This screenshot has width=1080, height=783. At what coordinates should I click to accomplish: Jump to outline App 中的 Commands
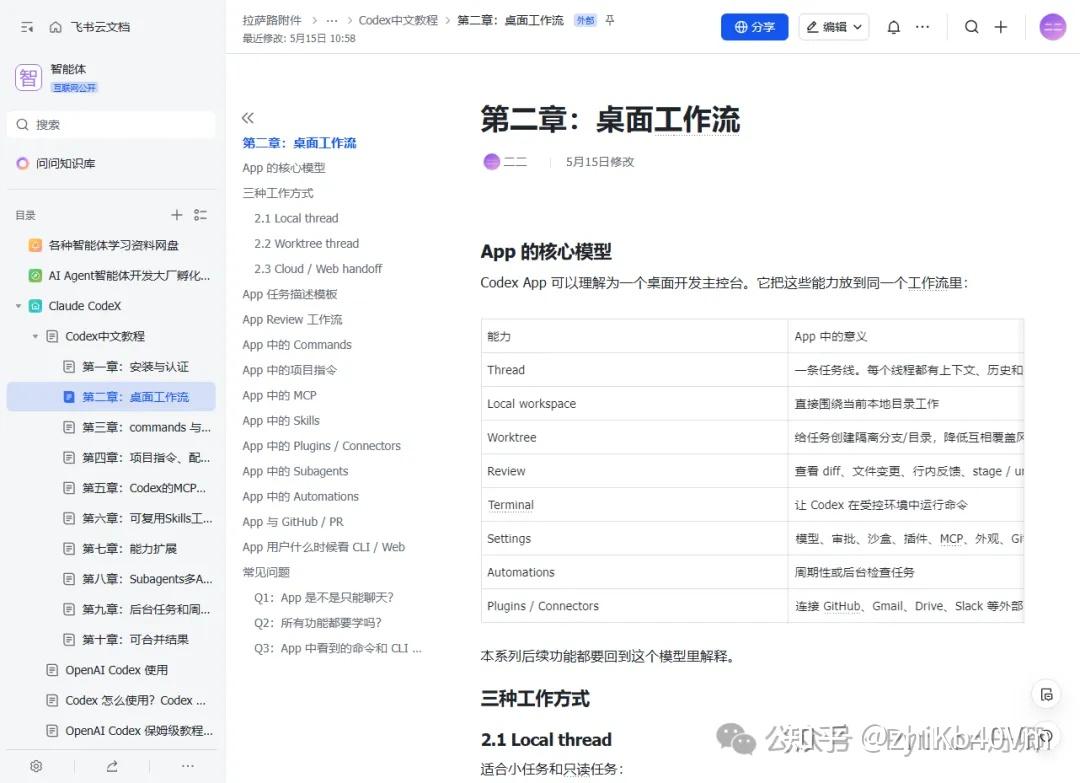coord(297,345)
